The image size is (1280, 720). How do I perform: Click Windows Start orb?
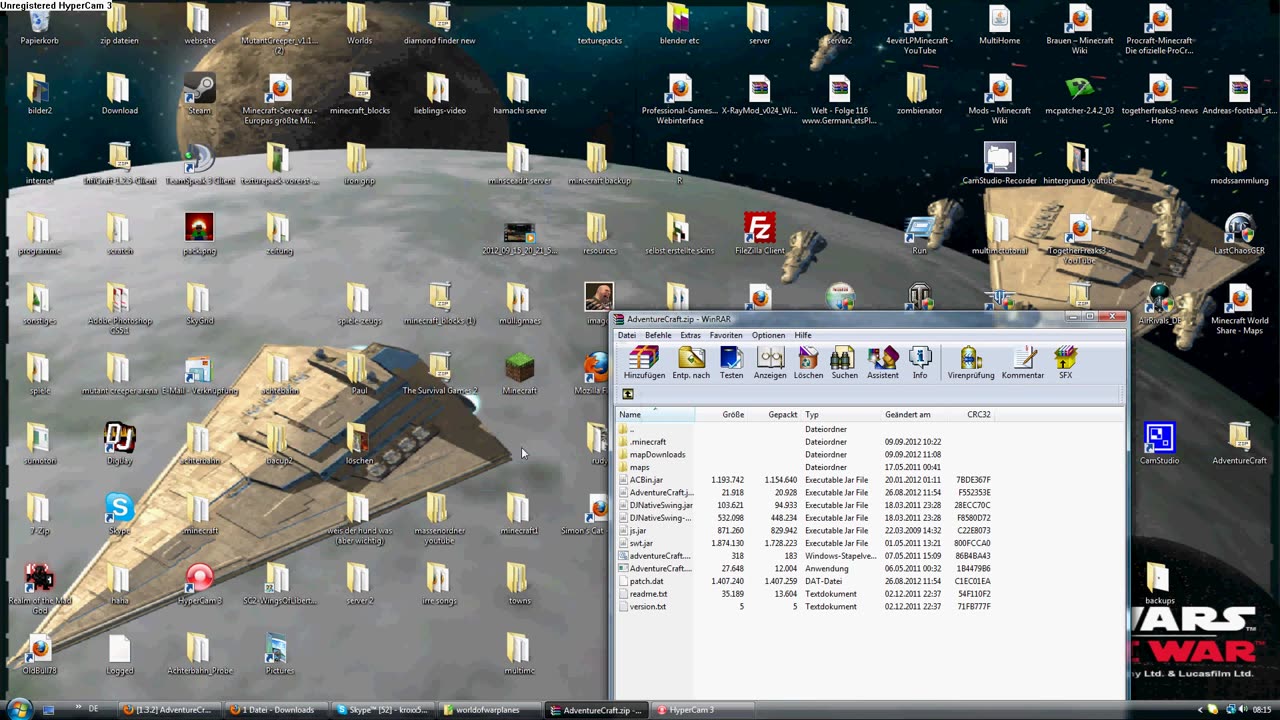(x=17, y=709)
